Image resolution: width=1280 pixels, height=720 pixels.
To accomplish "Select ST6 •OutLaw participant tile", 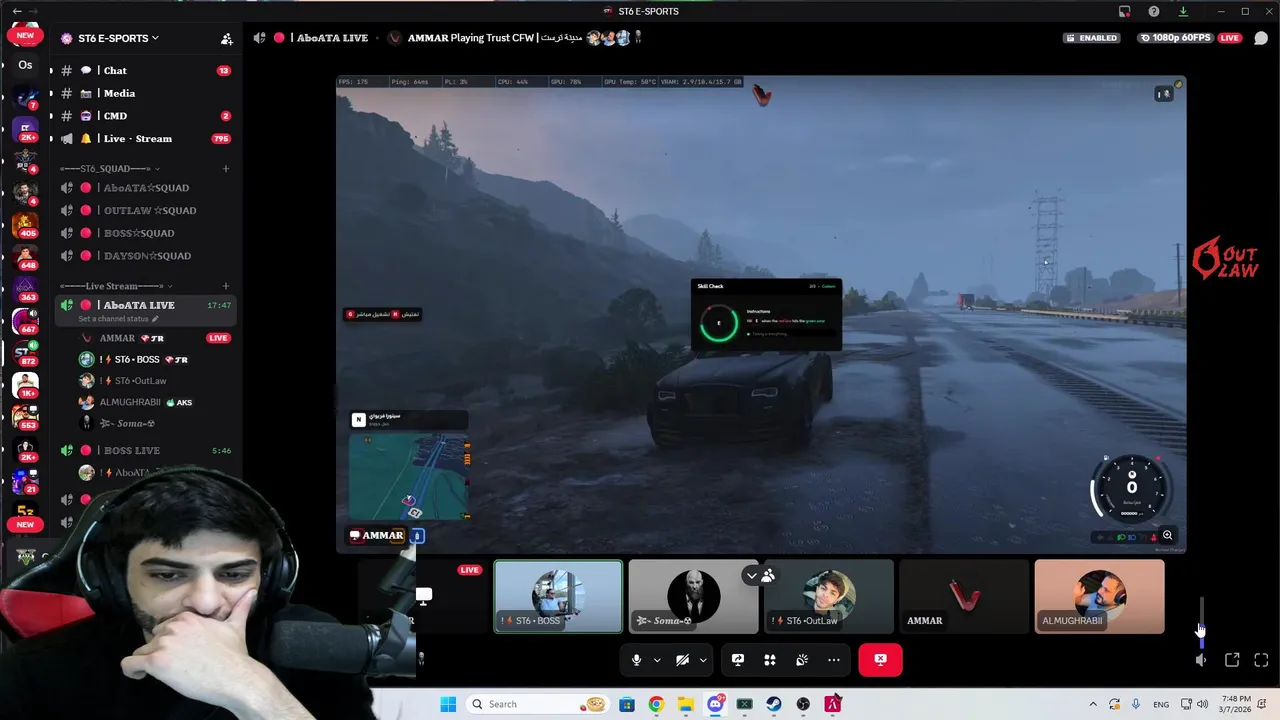I will [x=829, y=597].
